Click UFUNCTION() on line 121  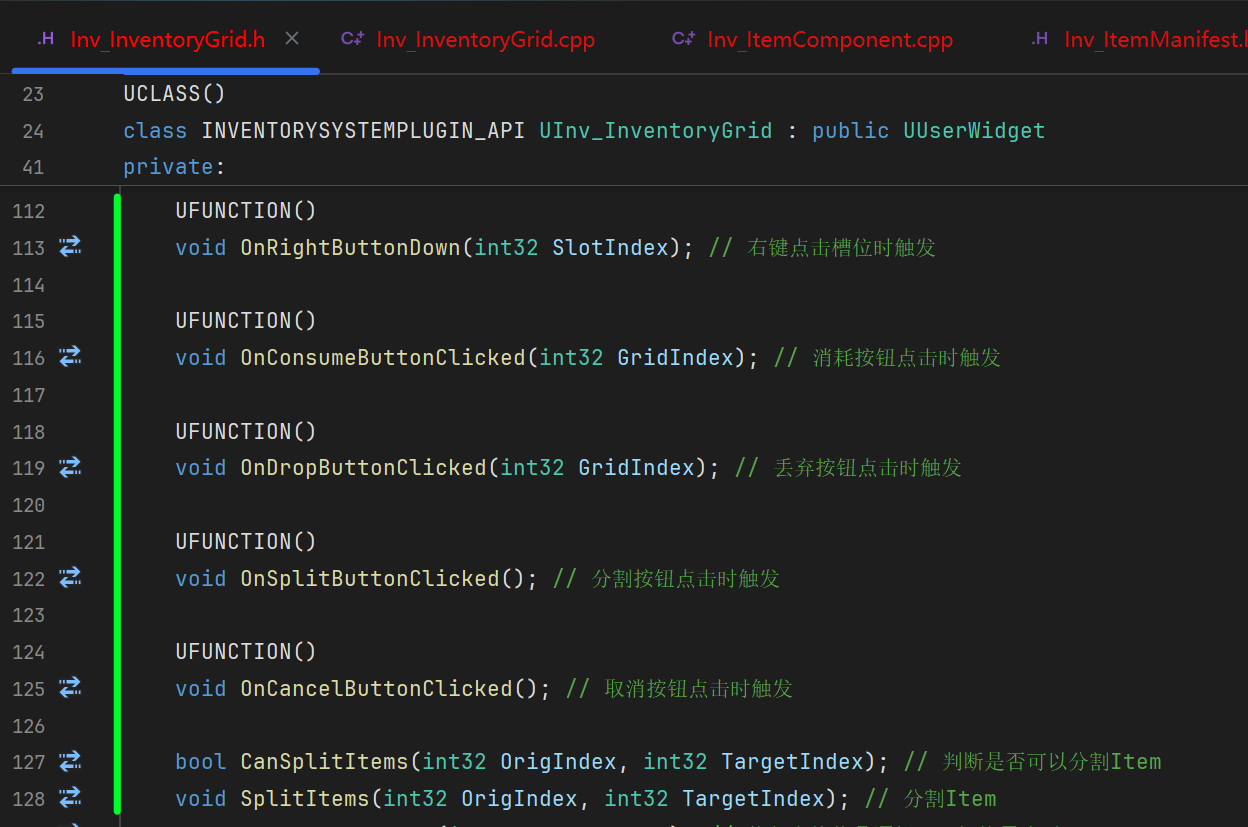click(246, 541)
